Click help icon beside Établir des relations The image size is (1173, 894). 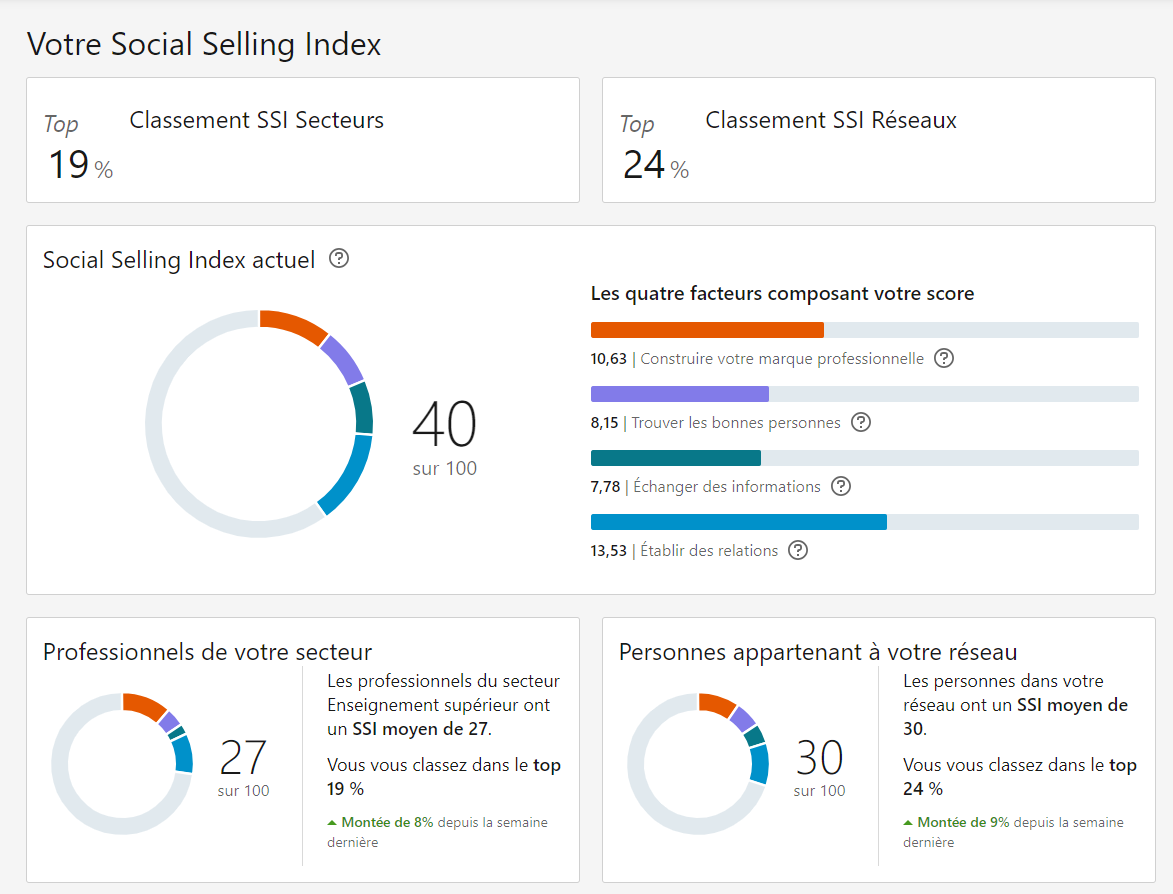coord(797,550)
